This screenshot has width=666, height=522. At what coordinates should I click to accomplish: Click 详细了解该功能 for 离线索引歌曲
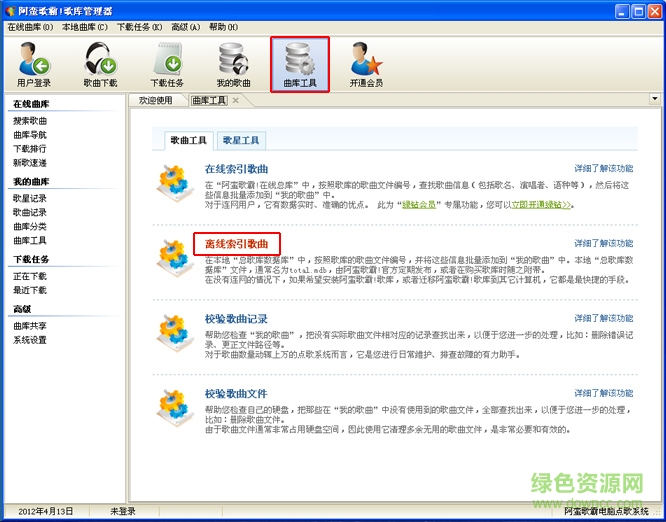tap(604, 243)
